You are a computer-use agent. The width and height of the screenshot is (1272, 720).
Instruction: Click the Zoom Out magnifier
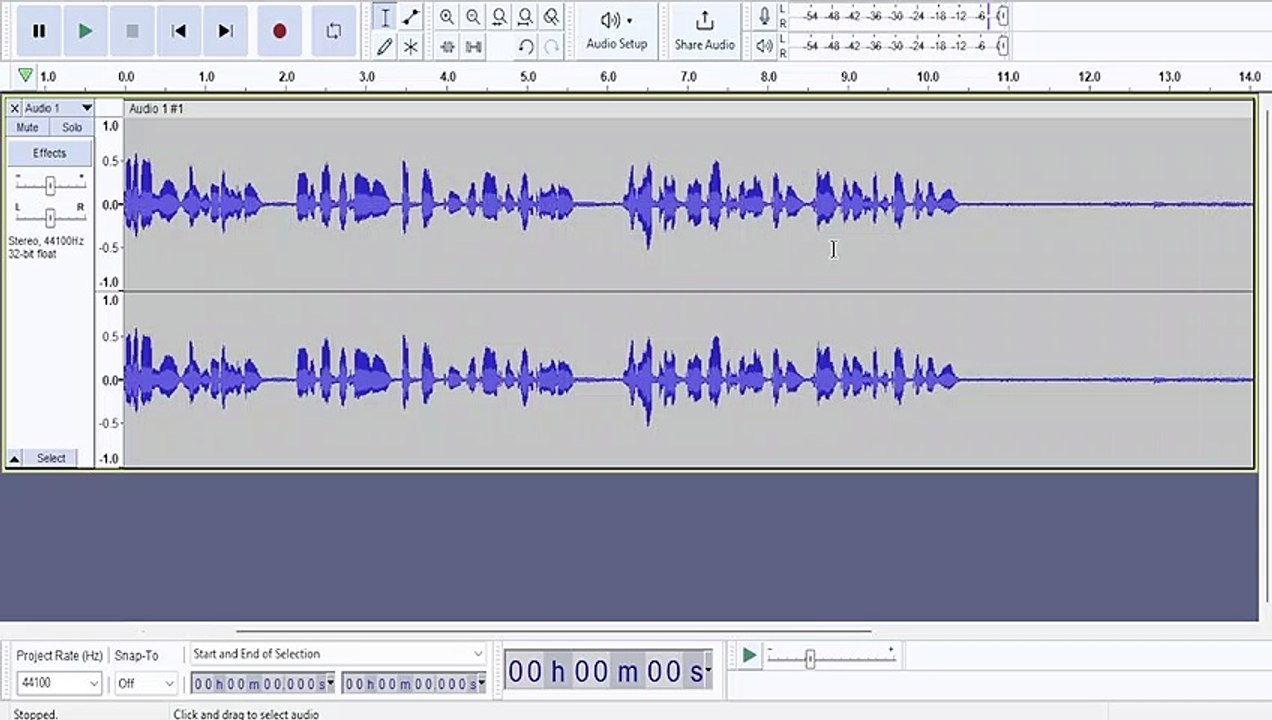[x=473, y=17]
